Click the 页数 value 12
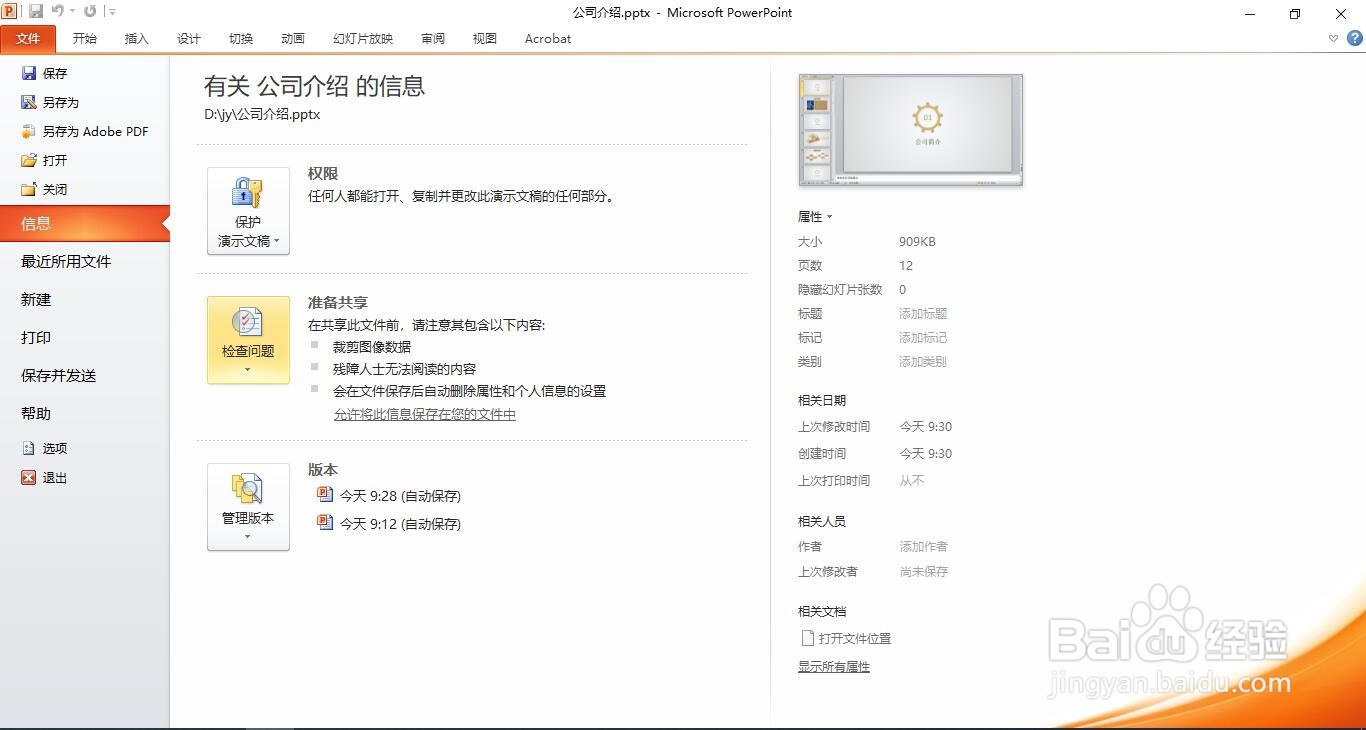1366x730 pixels. point(906,266)
